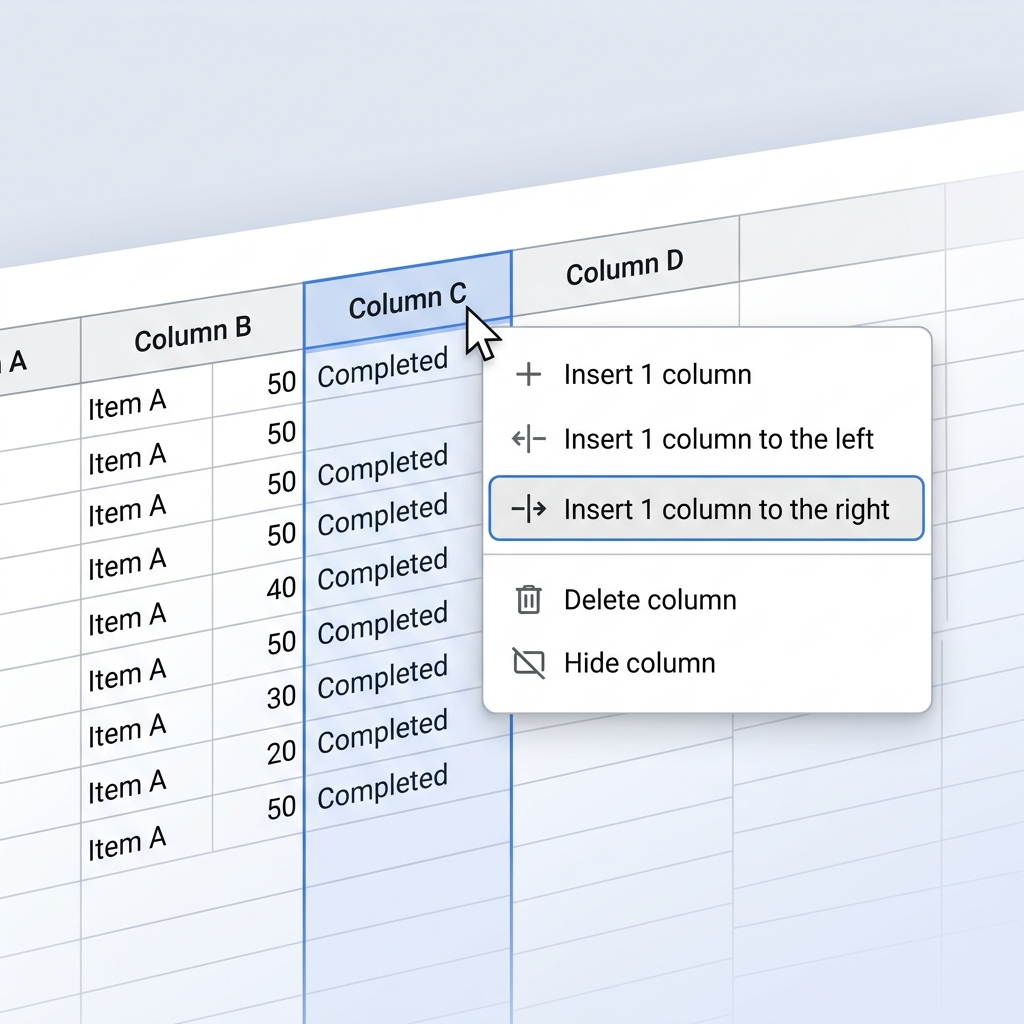Image resolution: width=1024 pixels, height=1024 pixels.
Task: Click the trash can delete icon
Action: point(528,600)
